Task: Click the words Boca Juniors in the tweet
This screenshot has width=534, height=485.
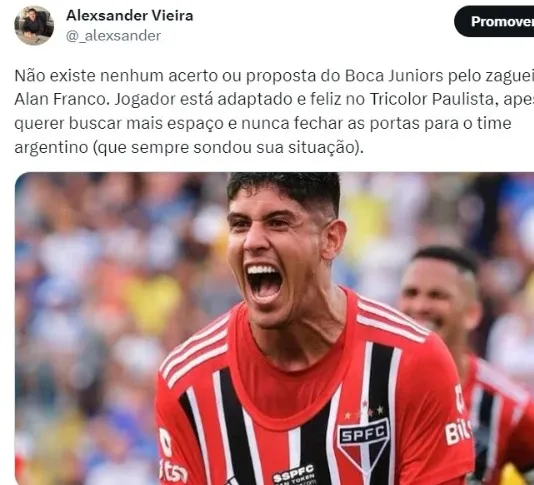Action: tap(394, 76)
